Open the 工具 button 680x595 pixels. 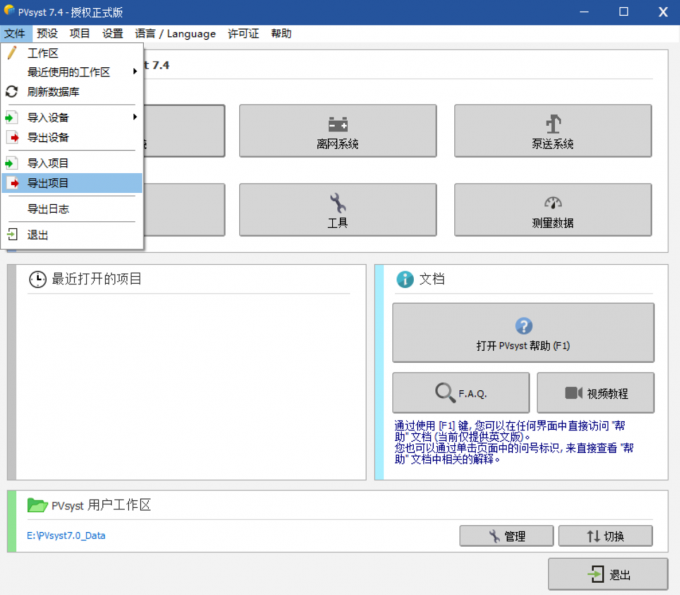click(x=338, y=210)
